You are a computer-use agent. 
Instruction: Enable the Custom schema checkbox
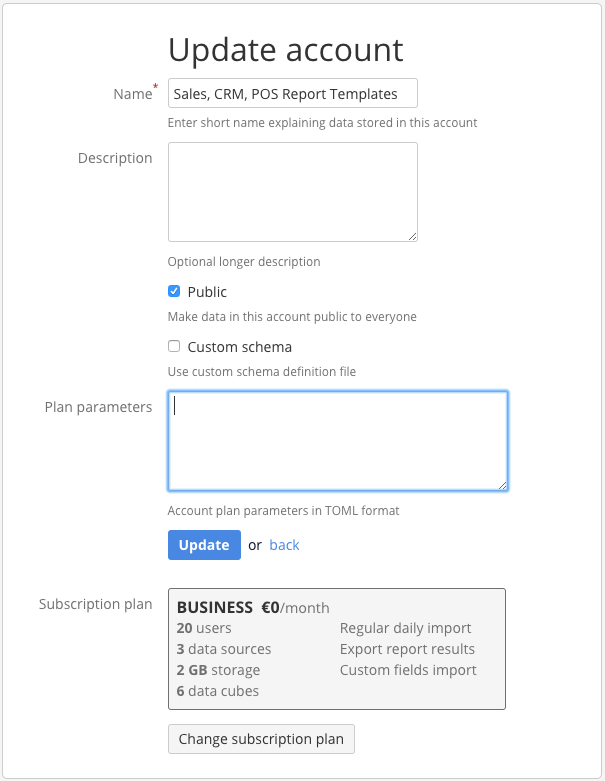pyautogui.click(x=174, y=347)
